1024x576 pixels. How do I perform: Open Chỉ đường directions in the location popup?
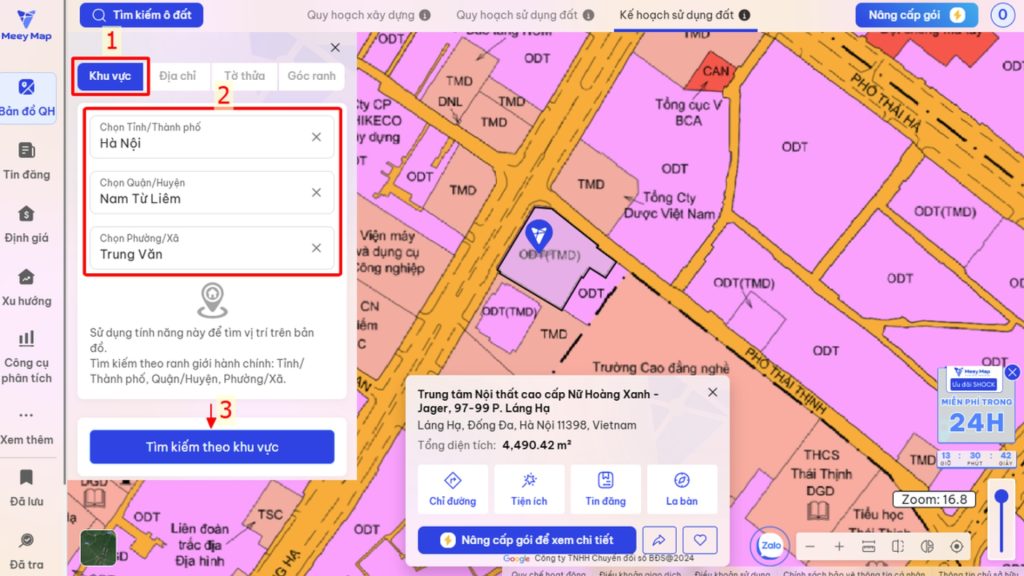click(452, 489)
